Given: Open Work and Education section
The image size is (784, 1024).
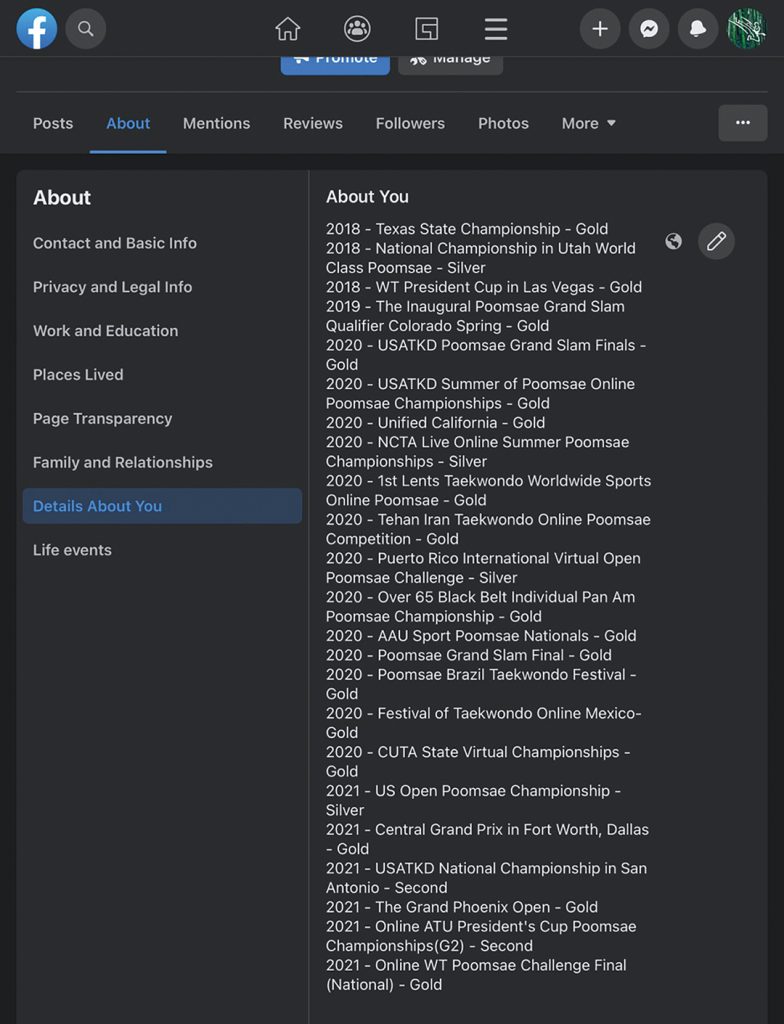Looking at the screenshot, I should [x=106, y=330].
